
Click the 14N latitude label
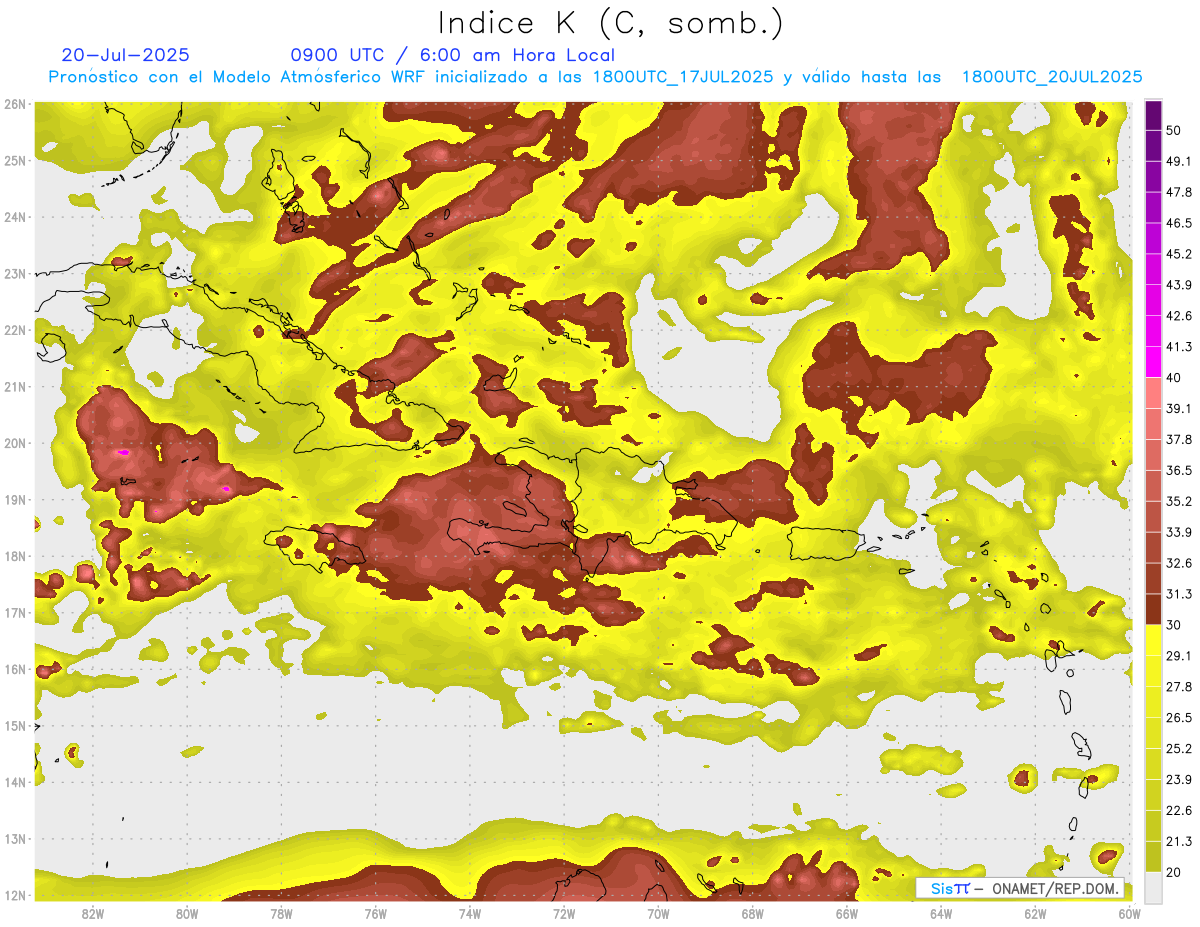15,782
